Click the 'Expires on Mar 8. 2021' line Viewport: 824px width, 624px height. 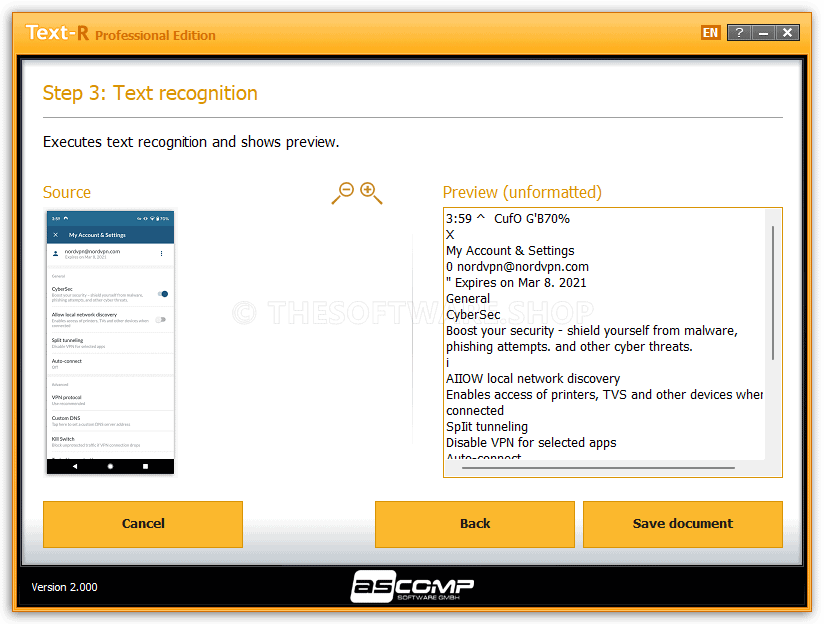pyautogui.click(x=516, y=283)
